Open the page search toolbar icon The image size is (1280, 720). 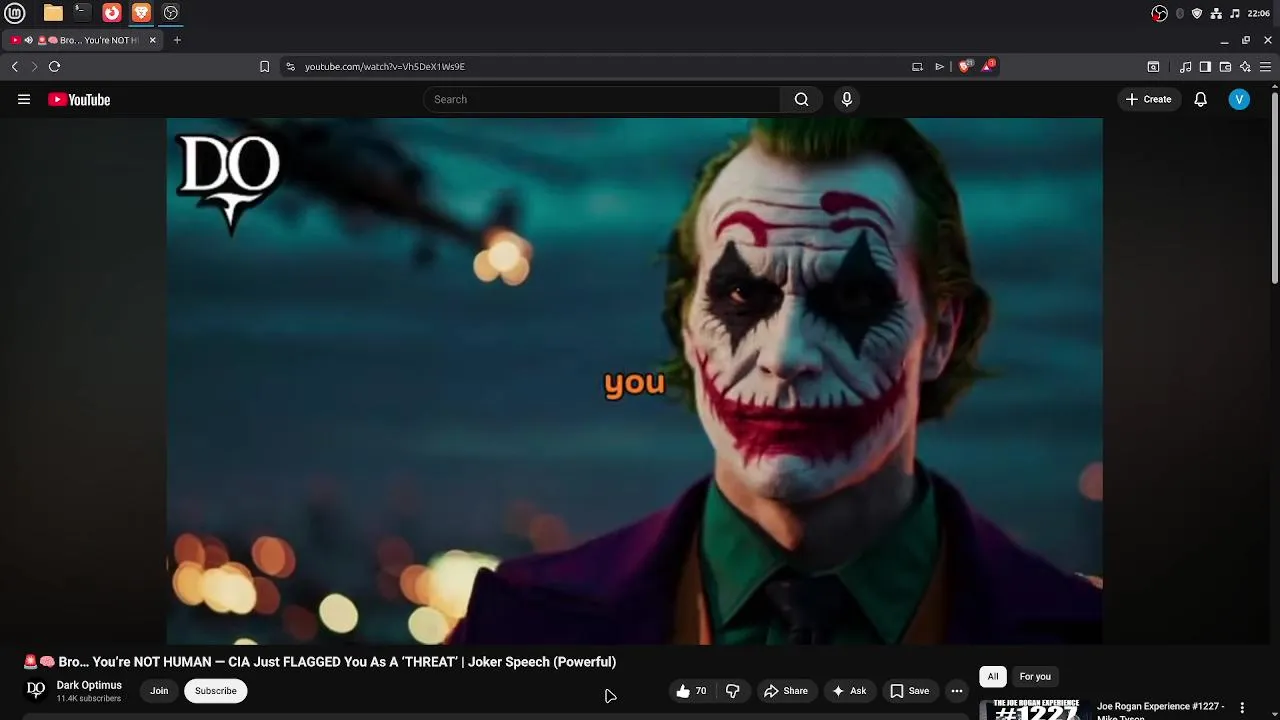tap(1153, 67)
